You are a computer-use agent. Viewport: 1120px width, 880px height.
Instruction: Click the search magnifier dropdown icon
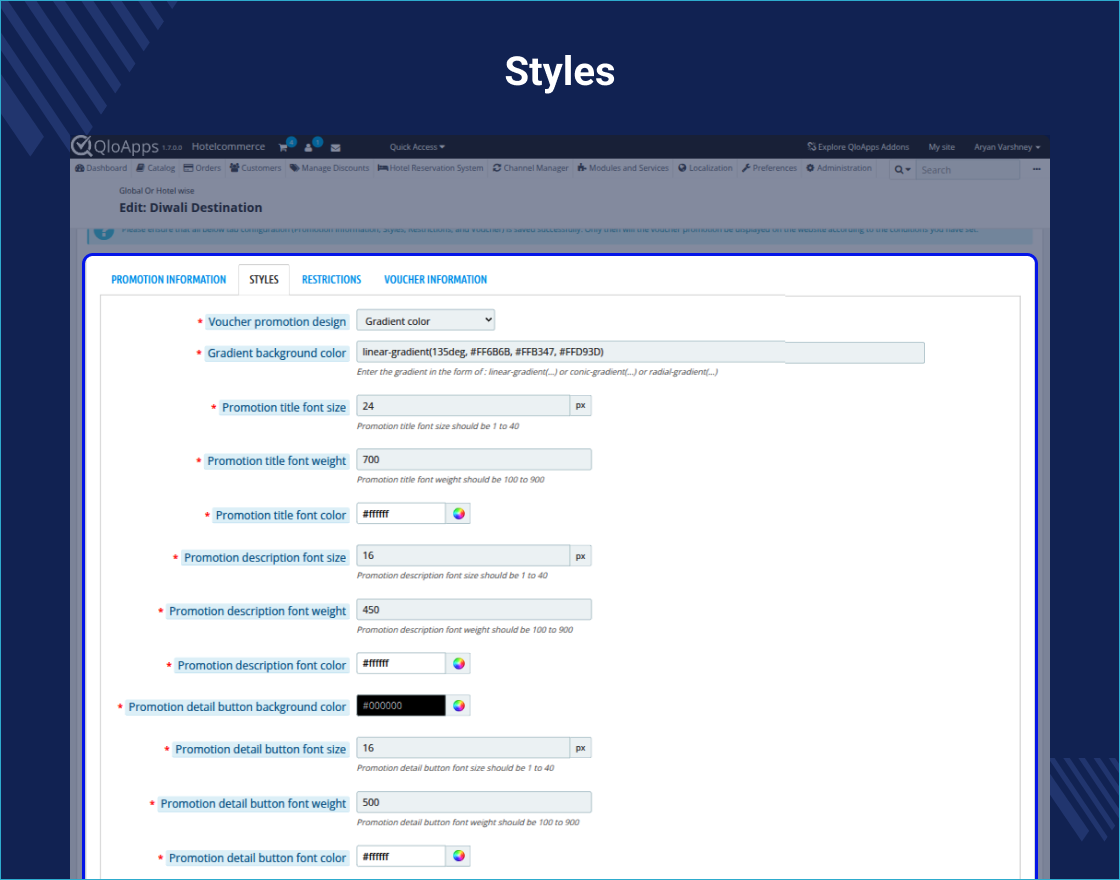tap(902, 170)
